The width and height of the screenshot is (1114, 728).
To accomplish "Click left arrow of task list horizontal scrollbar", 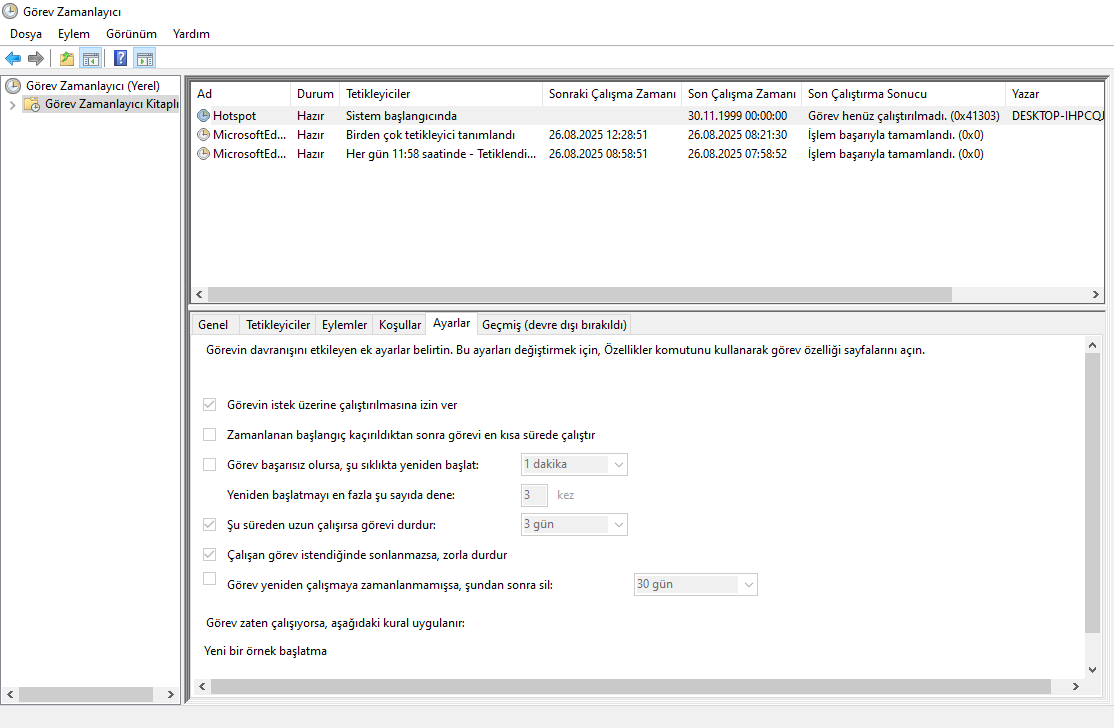I will tap(200, 294).
